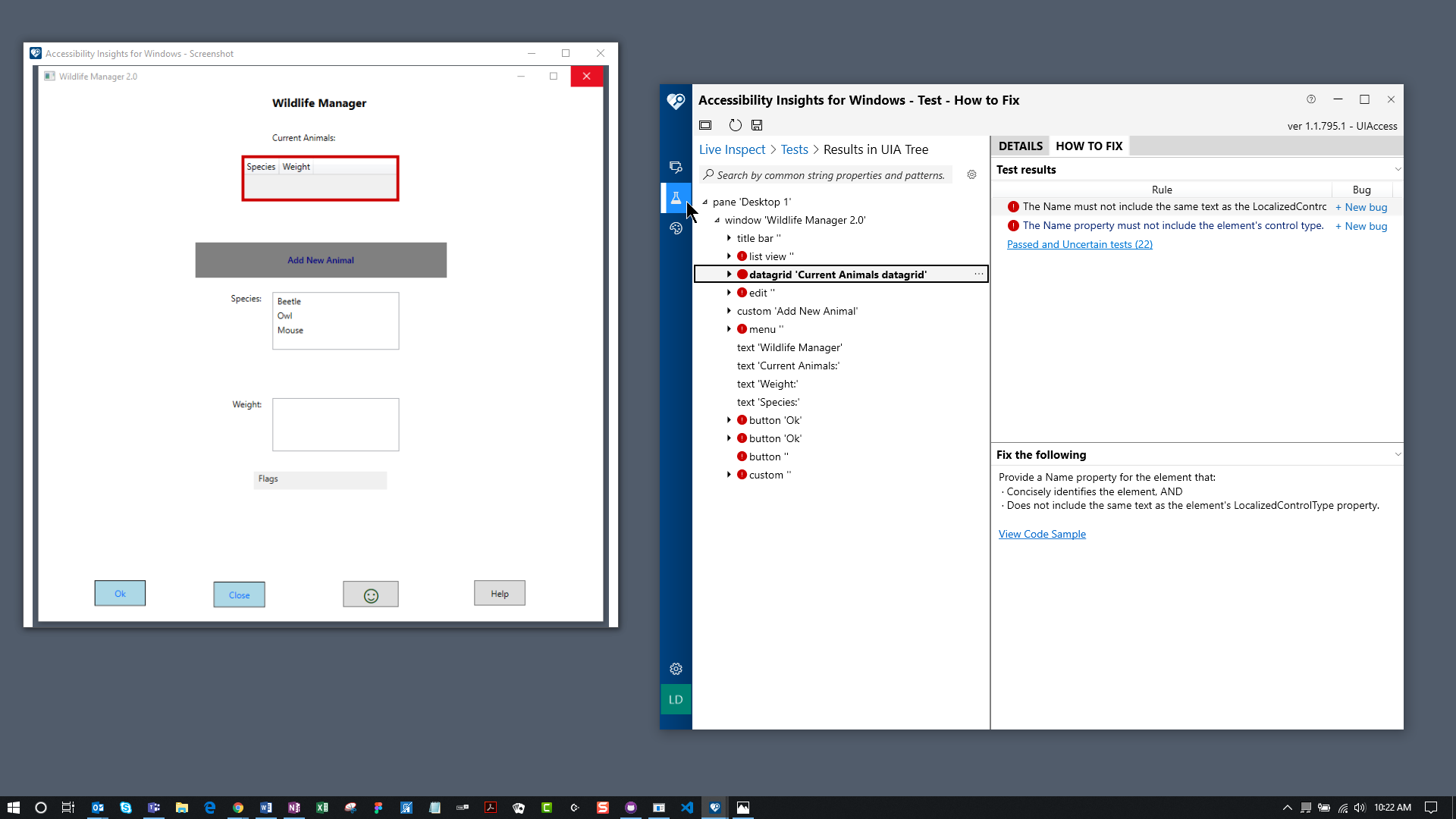Viewport: 1456px width, 819px height.
Task: Select the text 'Current Animals:' tree row
Action: point(788,366)
